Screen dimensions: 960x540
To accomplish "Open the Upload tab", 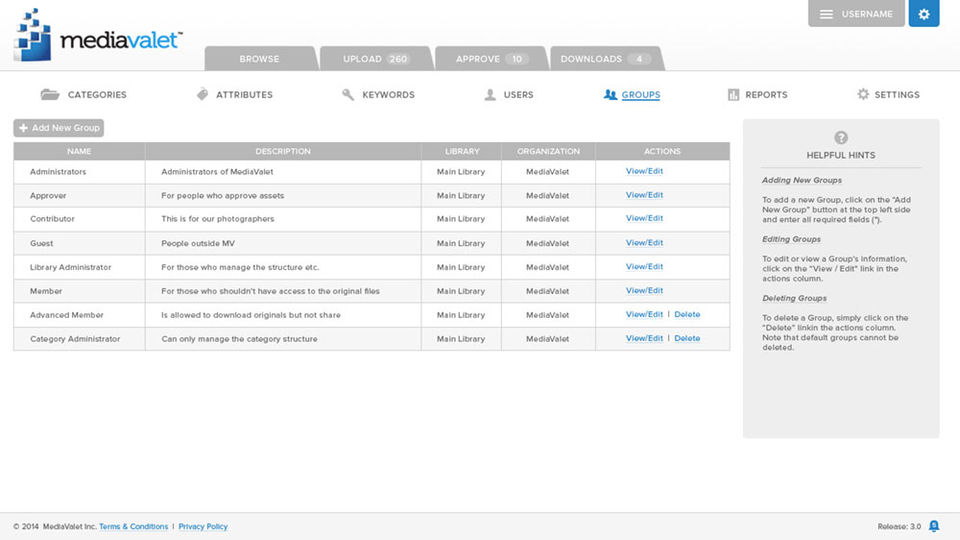I will click(376, 59).
